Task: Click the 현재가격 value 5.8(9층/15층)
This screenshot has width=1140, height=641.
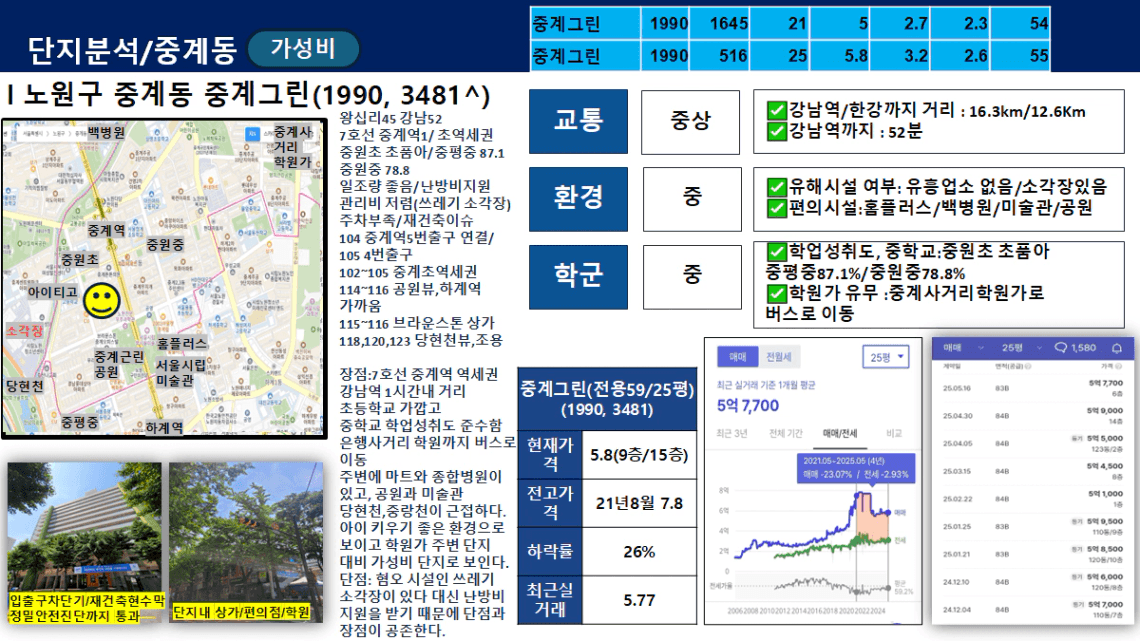Action: click(x=639, y=455)
